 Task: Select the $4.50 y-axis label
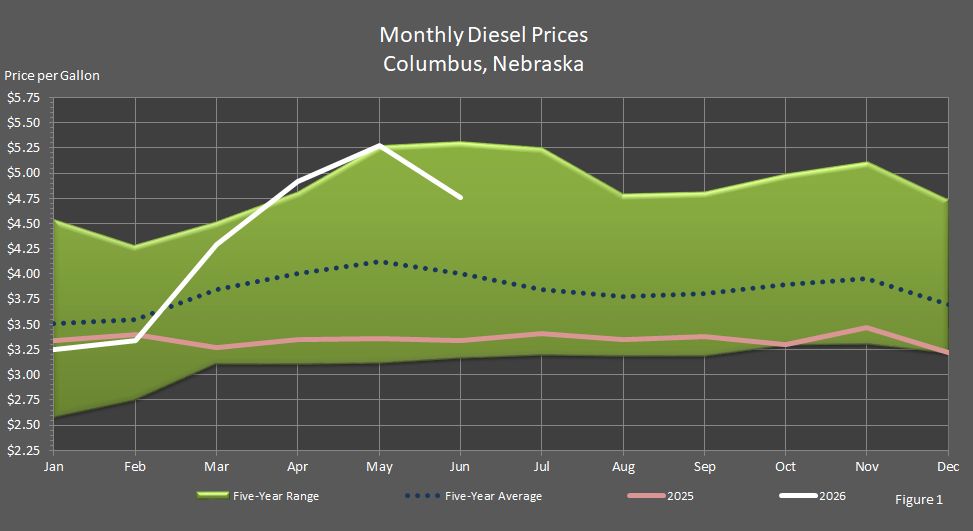coord(24,223)
